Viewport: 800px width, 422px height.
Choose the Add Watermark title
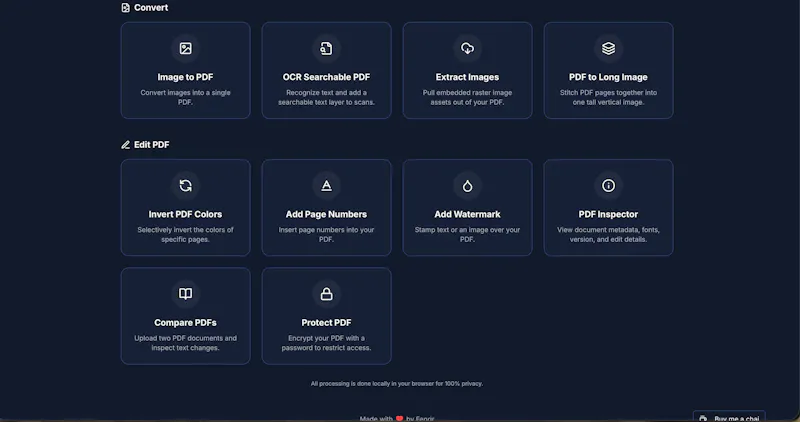tap(467, 214)
